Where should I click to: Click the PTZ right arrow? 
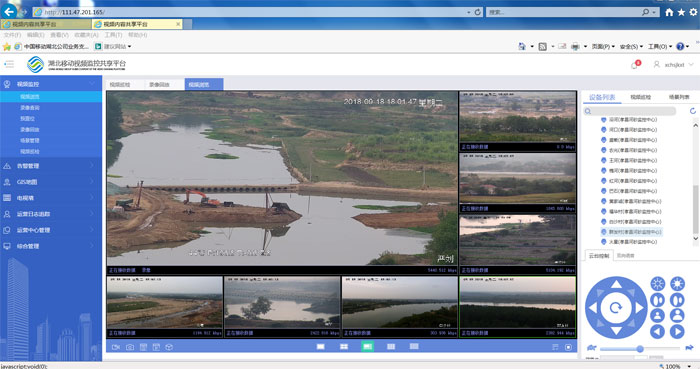(x=639, y=308)
